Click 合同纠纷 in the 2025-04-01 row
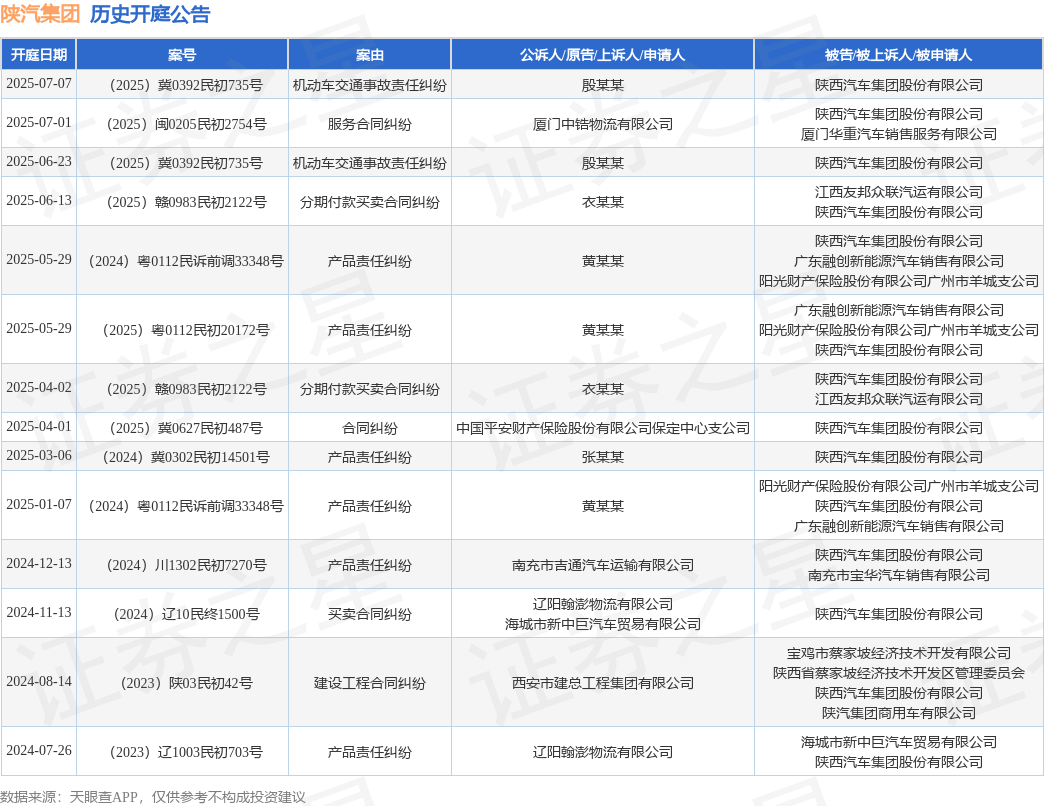This screenshot has height=806, width=1044. click(x=370, y=428)
